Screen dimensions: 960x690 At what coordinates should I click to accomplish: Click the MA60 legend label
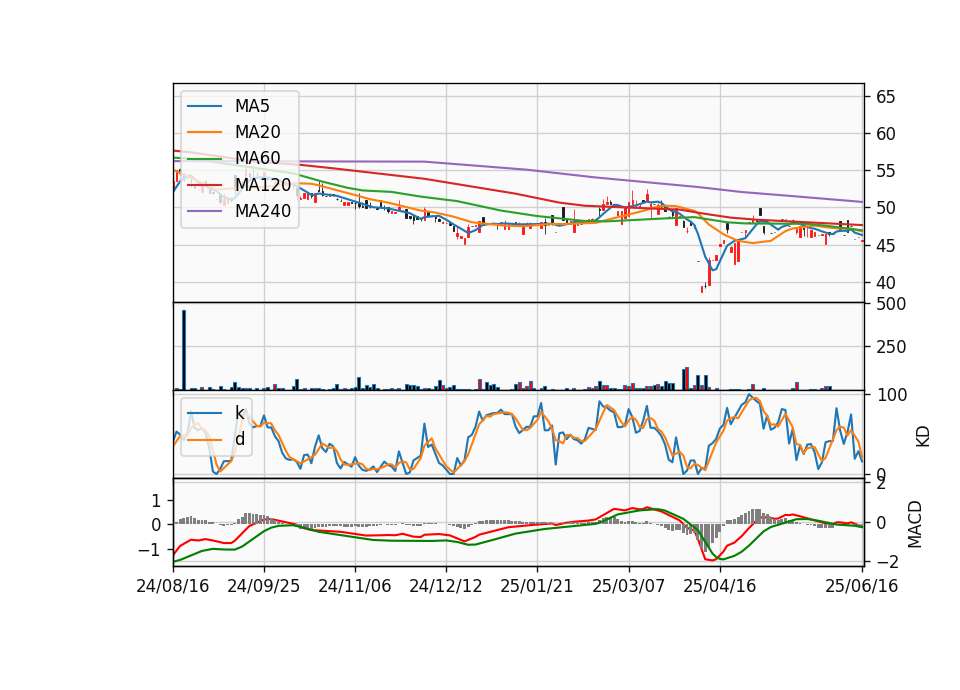(x=257, y=158)
